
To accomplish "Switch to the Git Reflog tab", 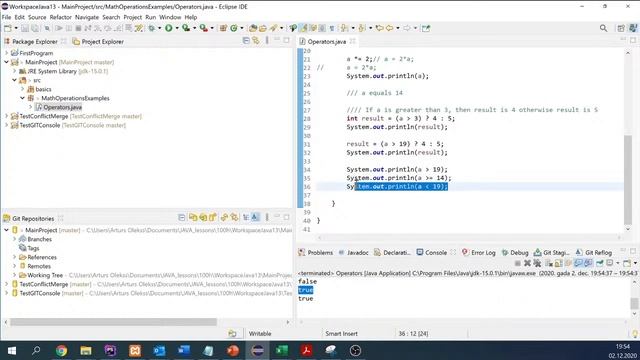I will 593,252.
